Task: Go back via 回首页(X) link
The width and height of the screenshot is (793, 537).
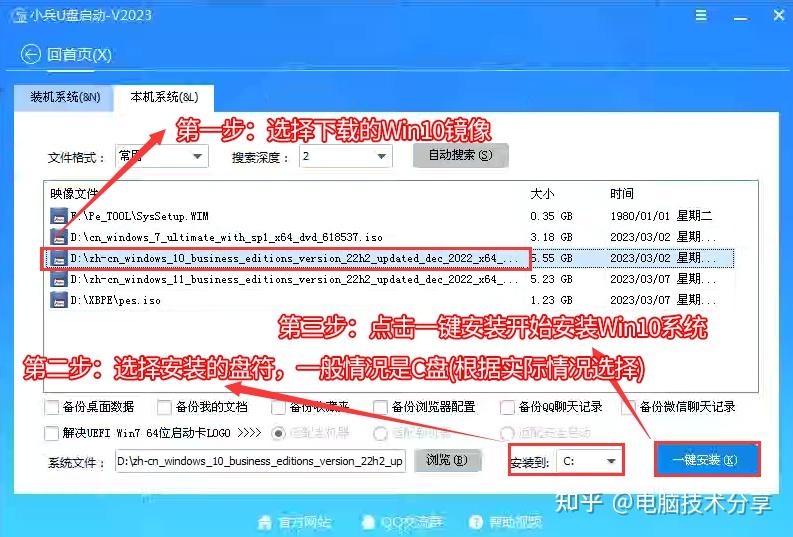Action: [x=79, y=54]
